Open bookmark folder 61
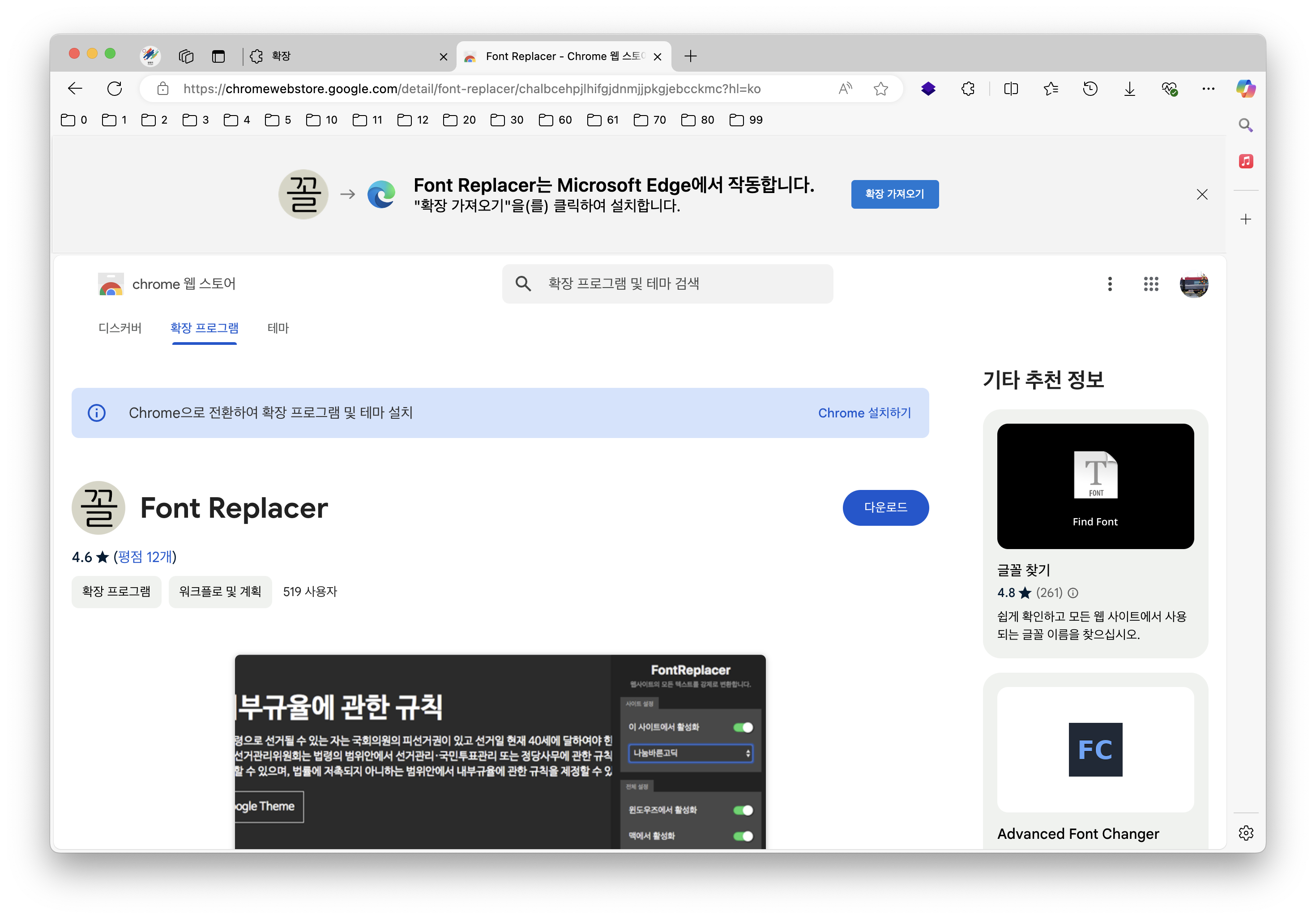1316x919 pixels. (603, 120)
